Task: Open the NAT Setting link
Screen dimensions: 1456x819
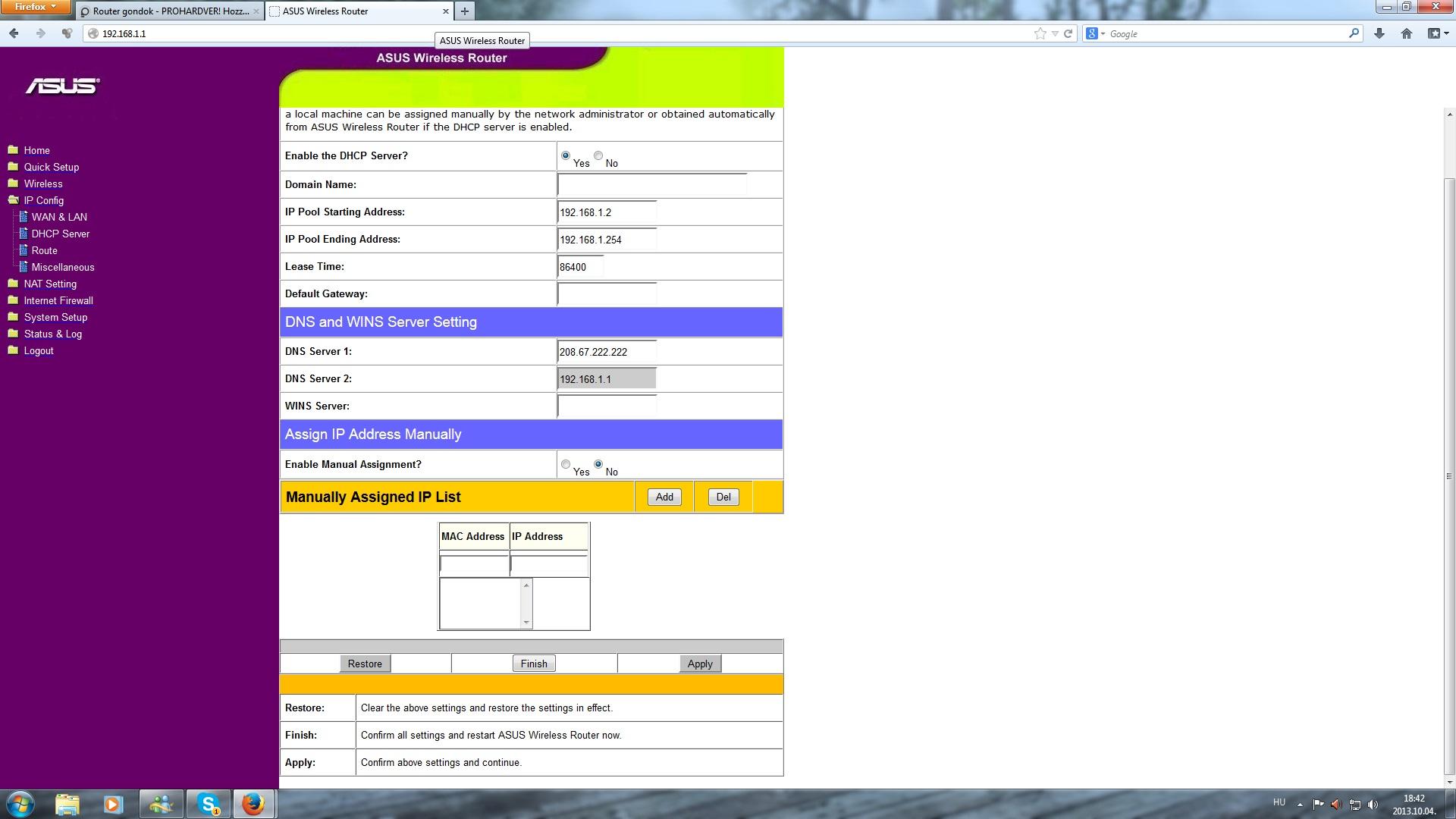Action: click(x=50, y=284)
